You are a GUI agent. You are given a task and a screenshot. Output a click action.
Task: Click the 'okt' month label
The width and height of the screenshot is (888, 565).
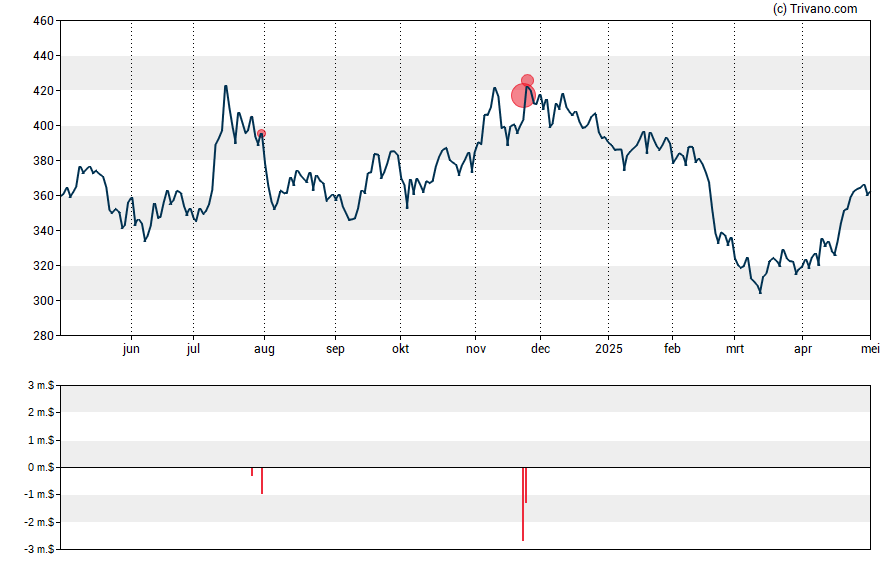point(400,348)
